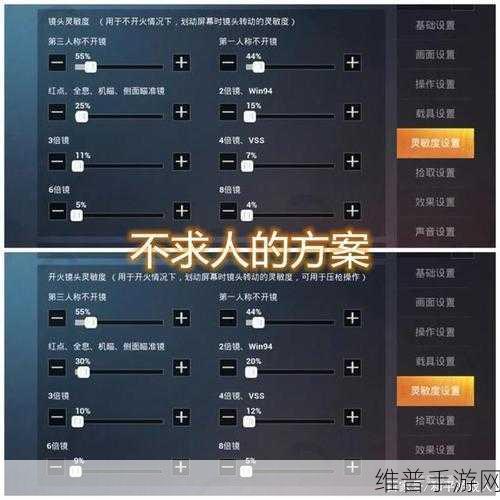500x500 pixels.
Task: Open 拾取设置 tab in top sidebar
Action: click(435, 173)
